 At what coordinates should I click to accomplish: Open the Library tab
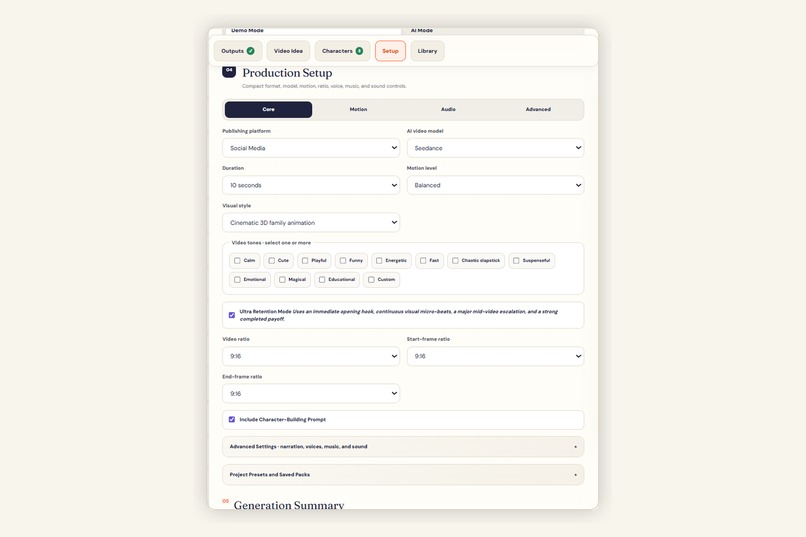coord(427,51)
